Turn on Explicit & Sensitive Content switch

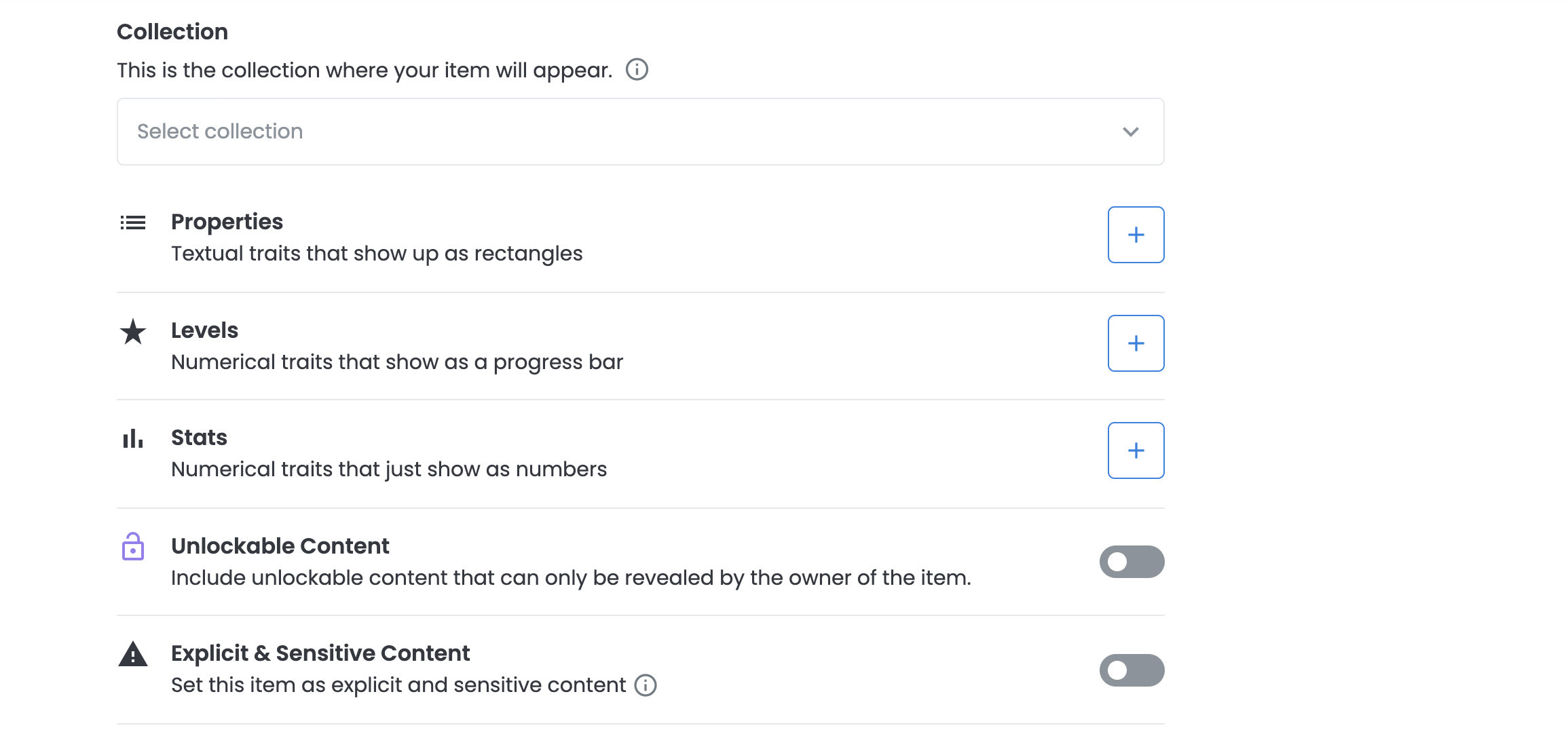click(x=1132, y=670)
